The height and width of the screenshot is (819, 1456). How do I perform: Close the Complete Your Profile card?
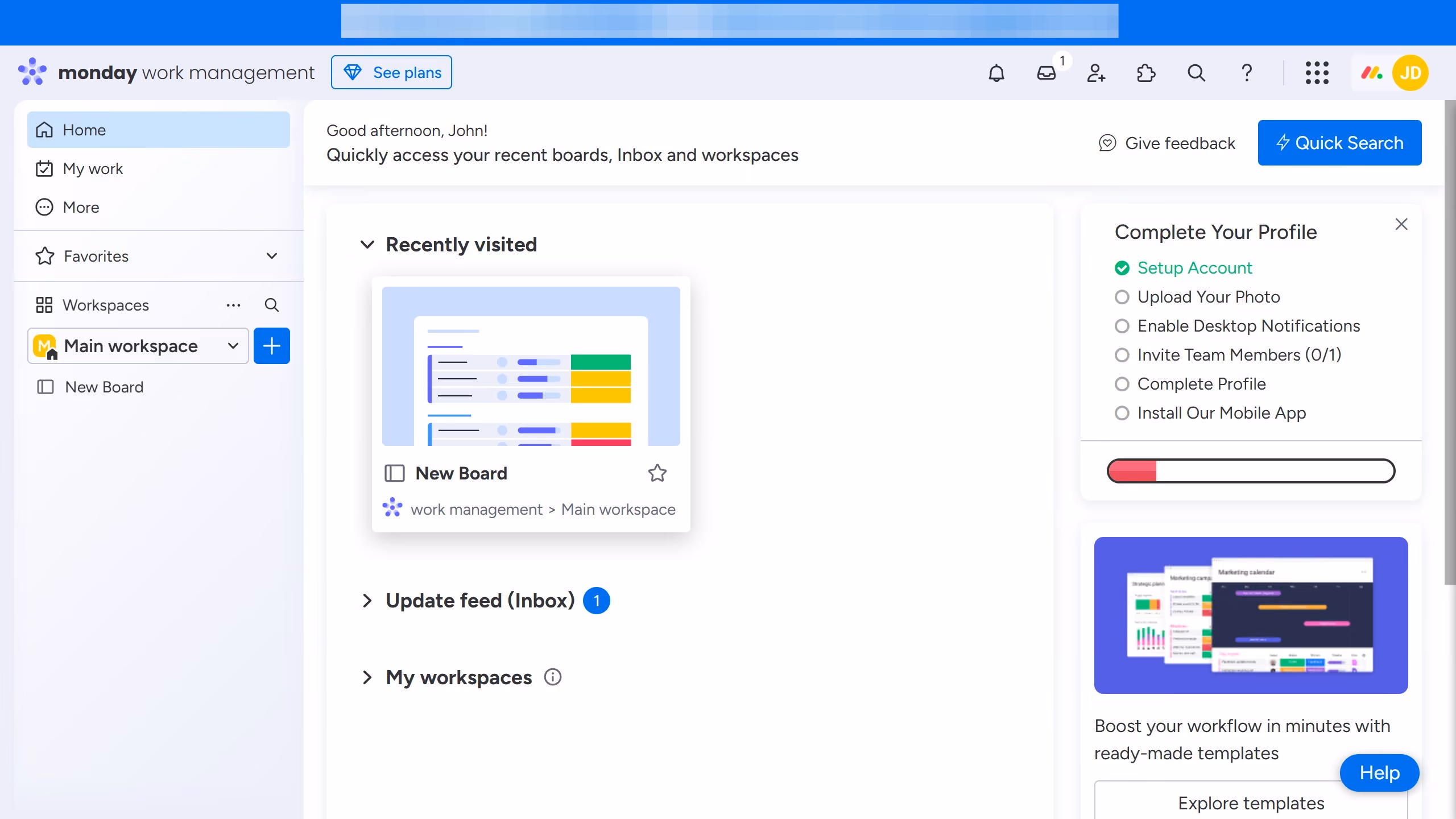[x=1401, y=224]
